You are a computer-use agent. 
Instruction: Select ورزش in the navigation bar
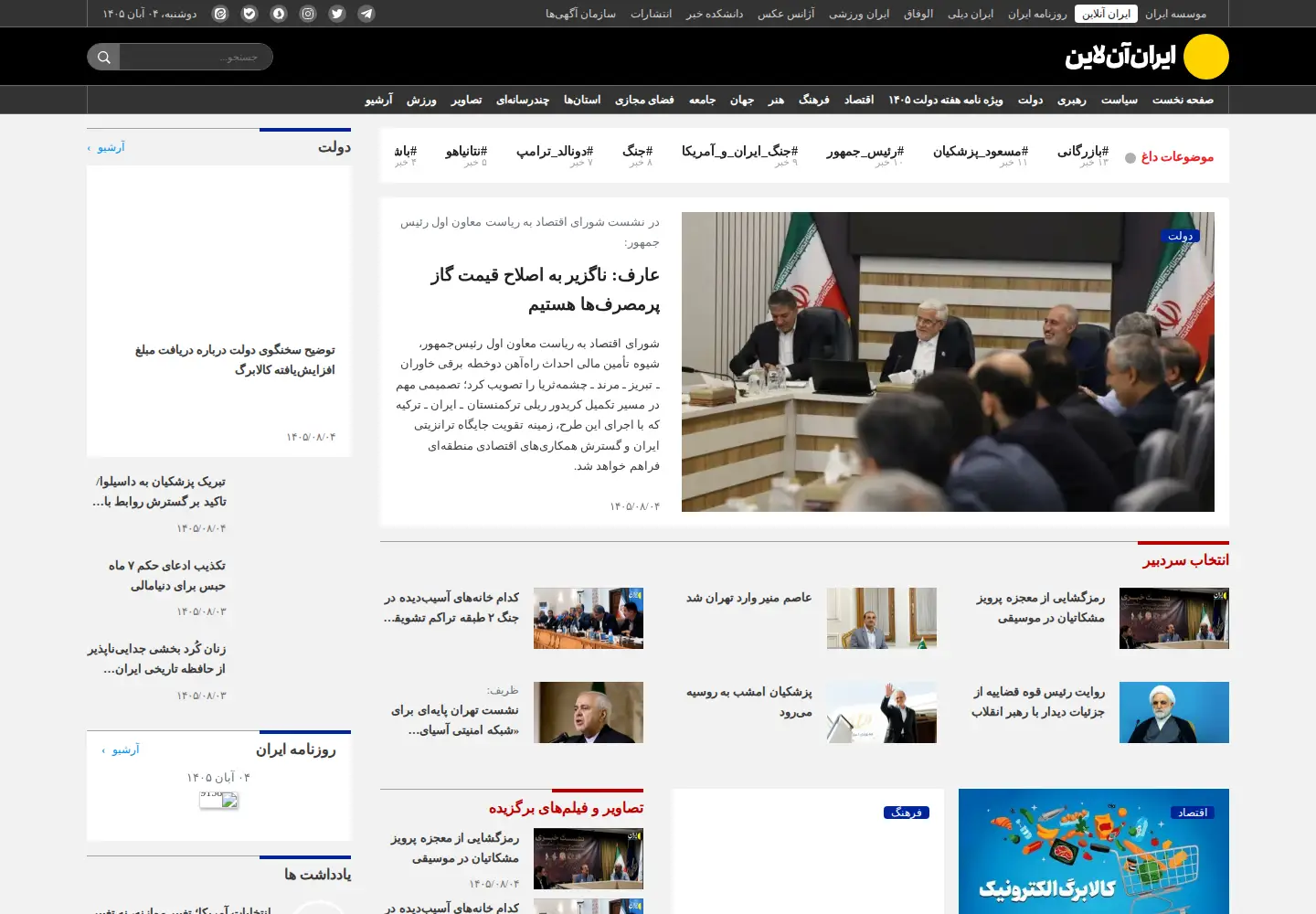click(421, 100)
